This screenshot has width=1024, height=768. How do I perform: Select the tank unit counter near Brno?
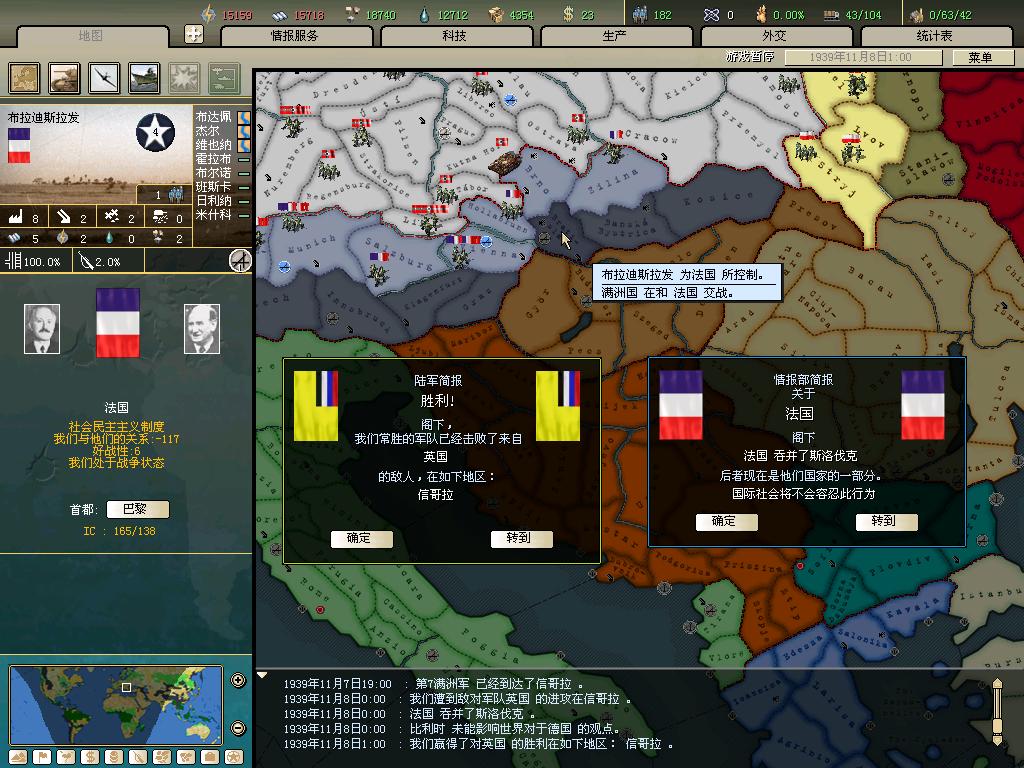click(503, 163)
